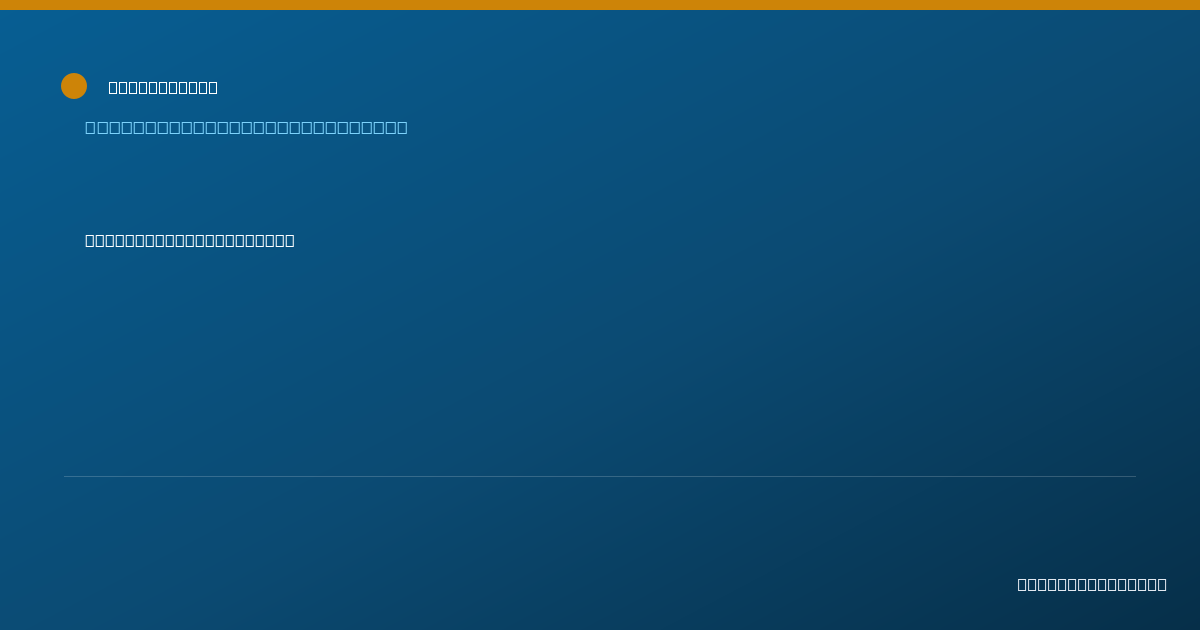1200x630 pixels.
Task: Follow the long light blue title link
Action: tap(246, 127)
